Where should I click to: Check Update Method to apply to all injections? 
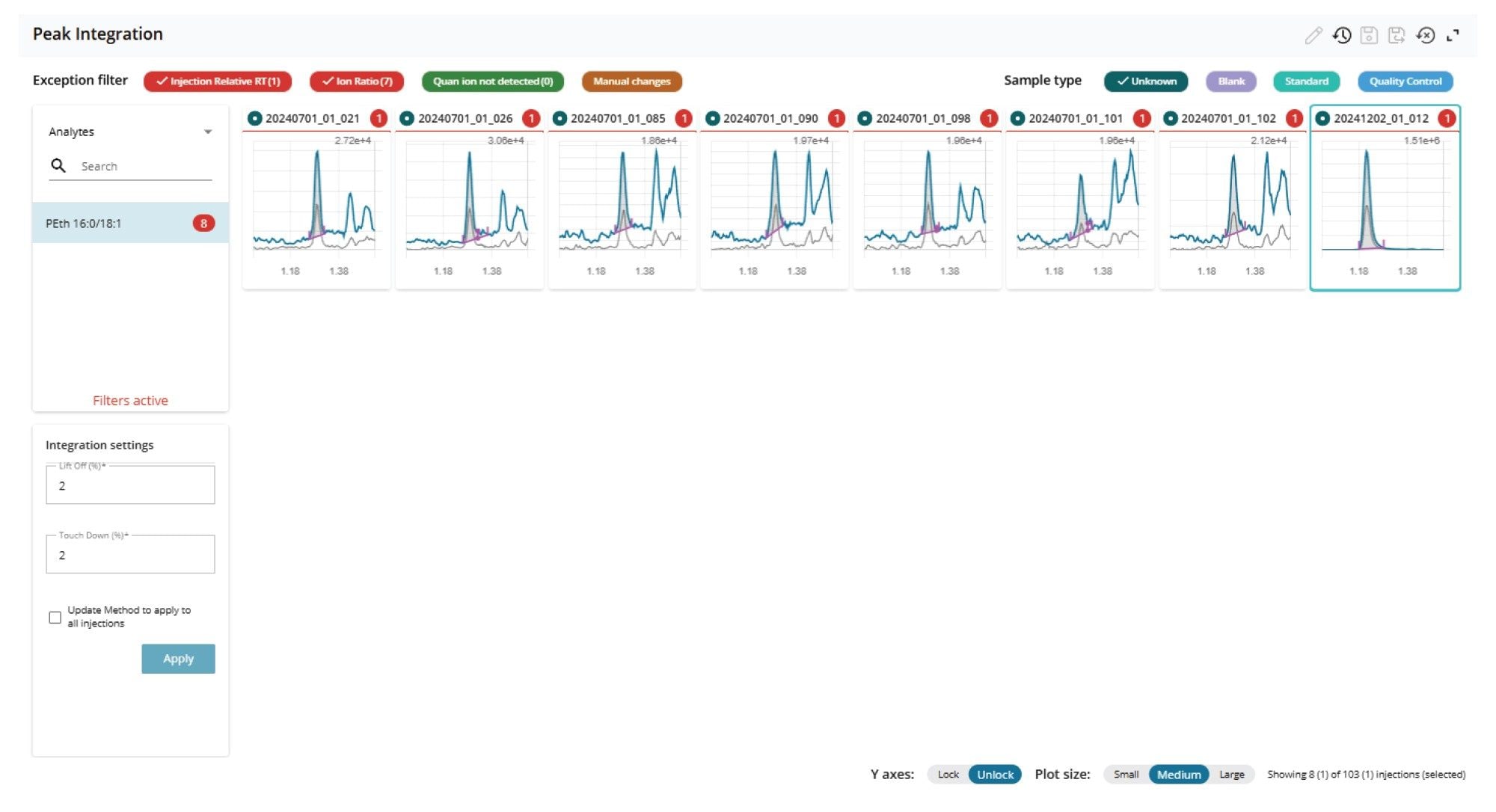[55, 617]
